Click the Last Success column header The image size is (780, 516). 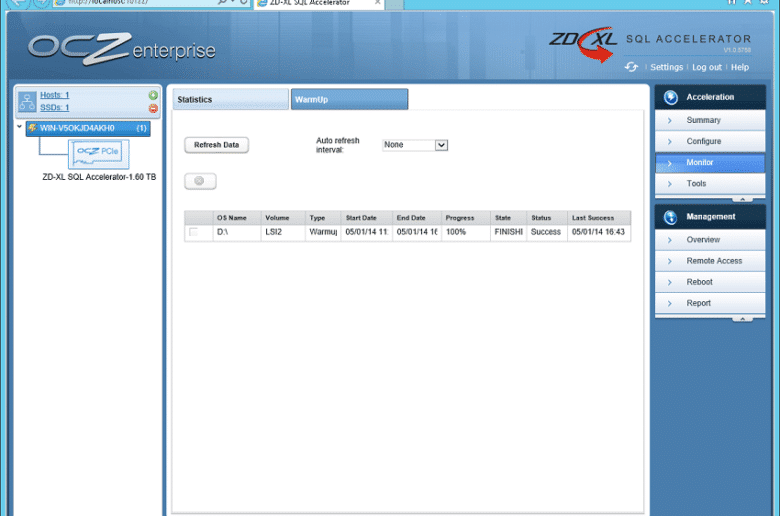[599, 218]
